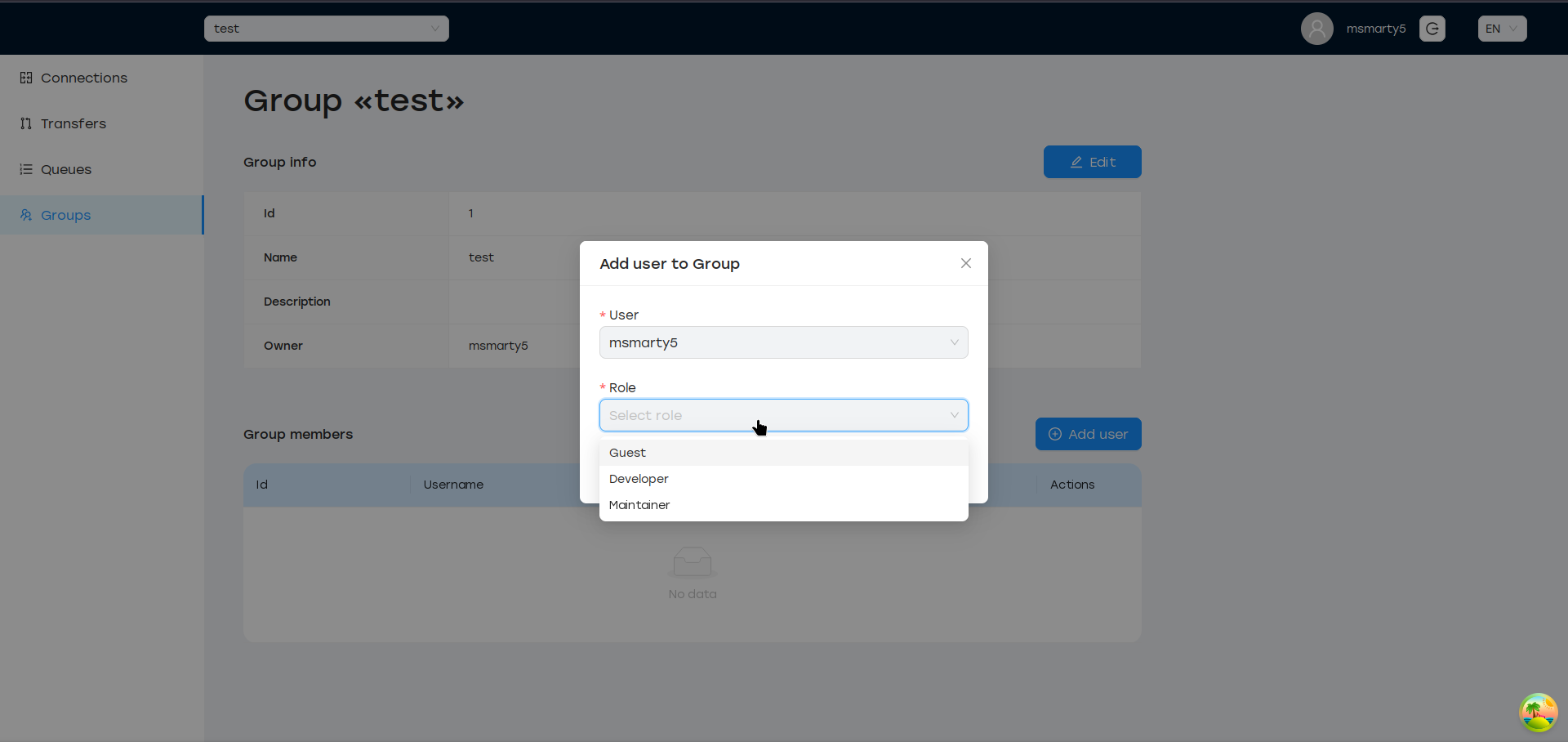
Task: Select the Guest role option
Action: pos(627,453)
